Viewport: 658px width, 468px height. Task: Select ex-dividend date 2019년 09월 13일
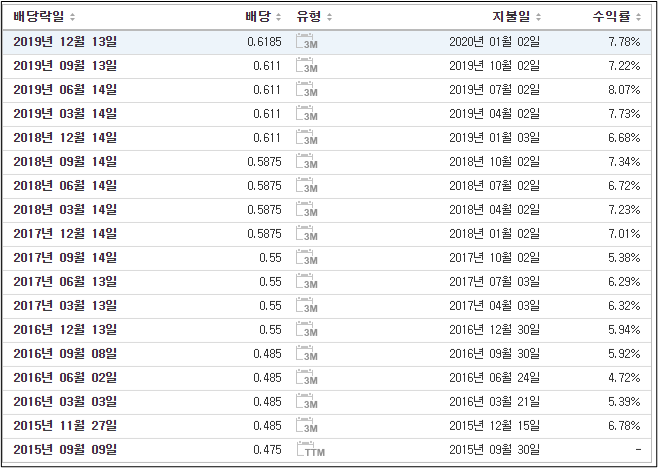click(65, 65)
